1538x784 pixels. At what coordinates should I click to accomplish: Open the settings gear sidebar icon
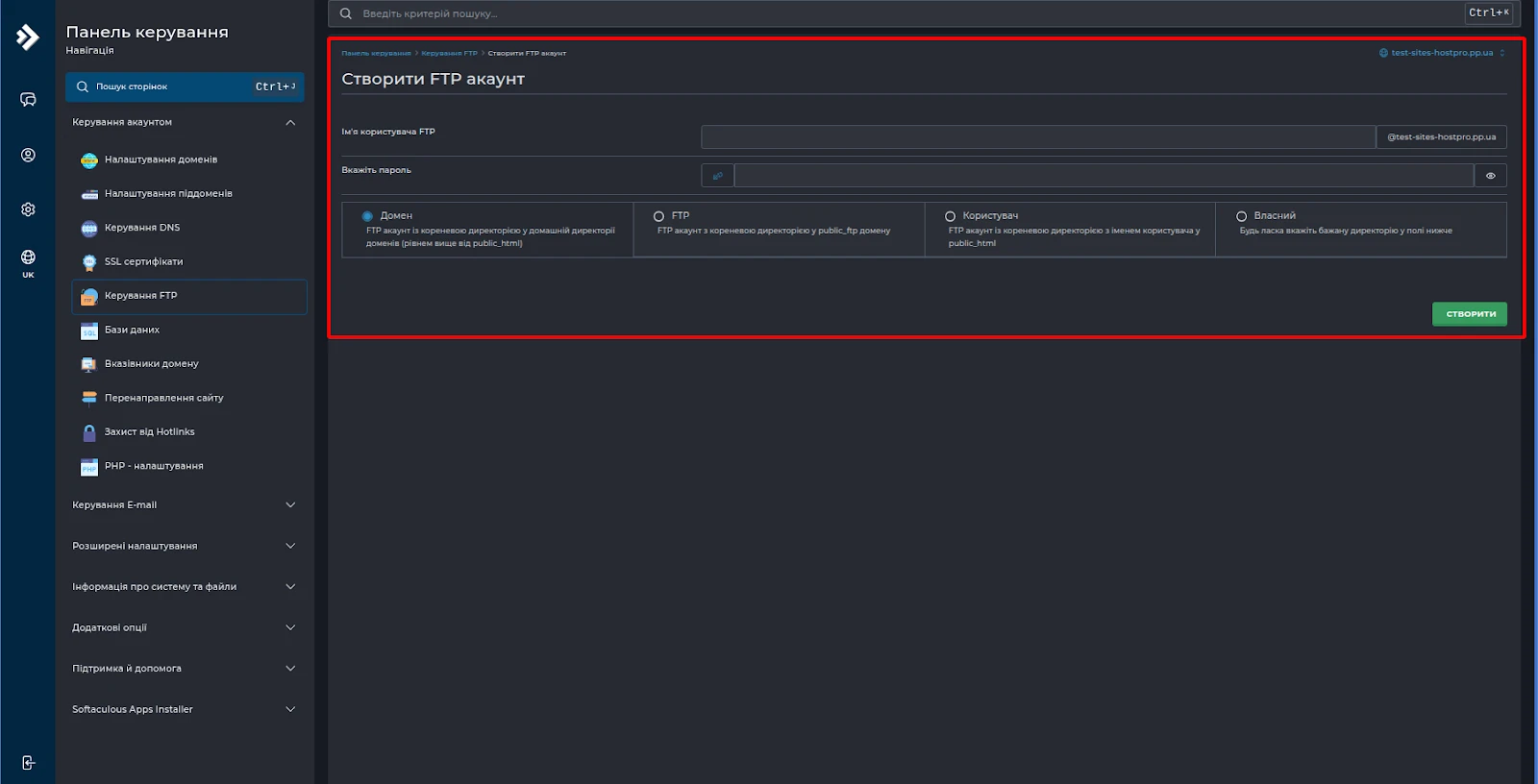point(28,209)
